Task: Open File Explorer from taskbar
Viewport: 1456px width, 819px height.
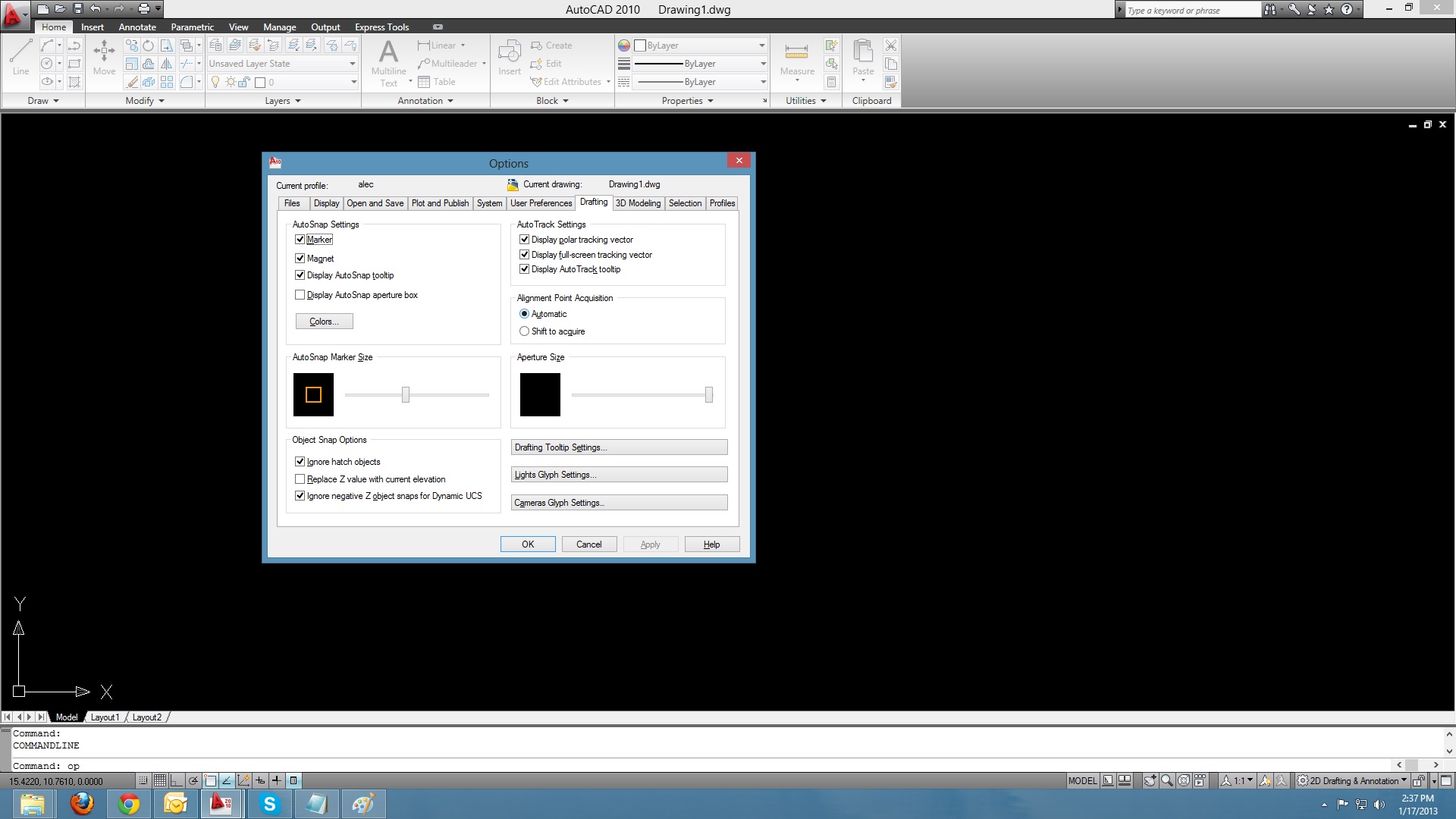Action: coord(32,803)
